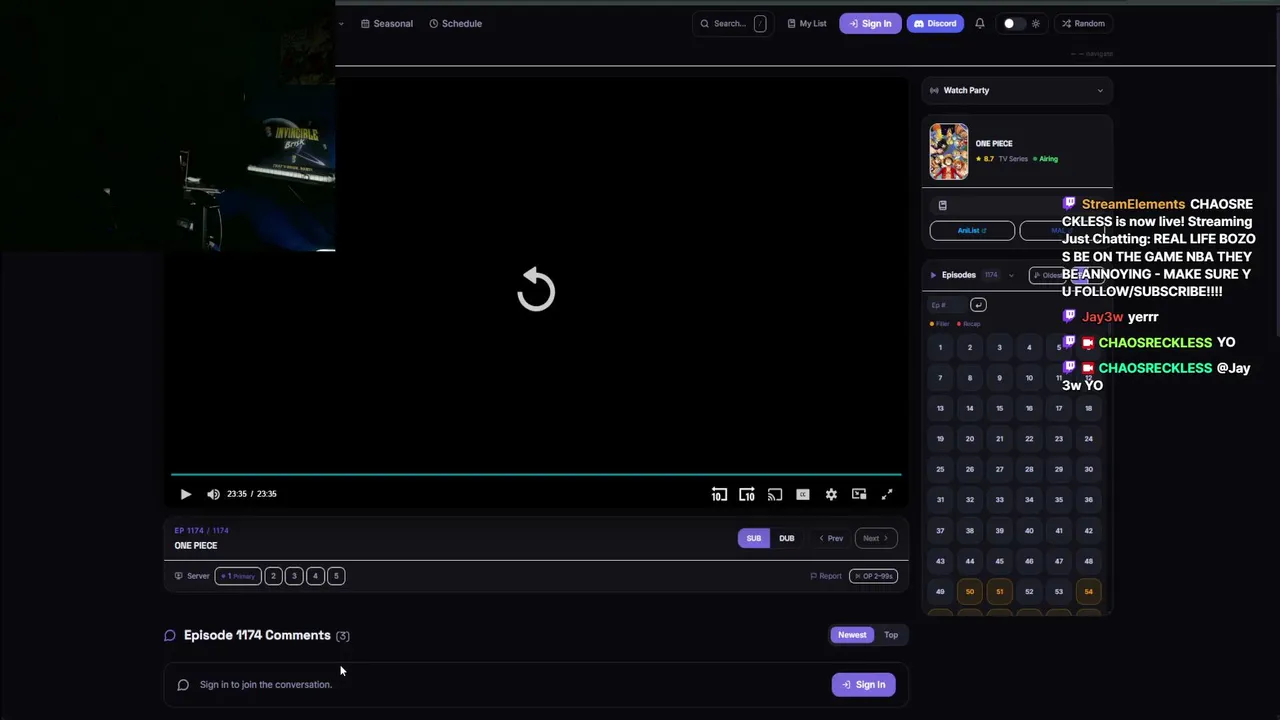
Task: Mute the video volume
Action: click(213, 494)
